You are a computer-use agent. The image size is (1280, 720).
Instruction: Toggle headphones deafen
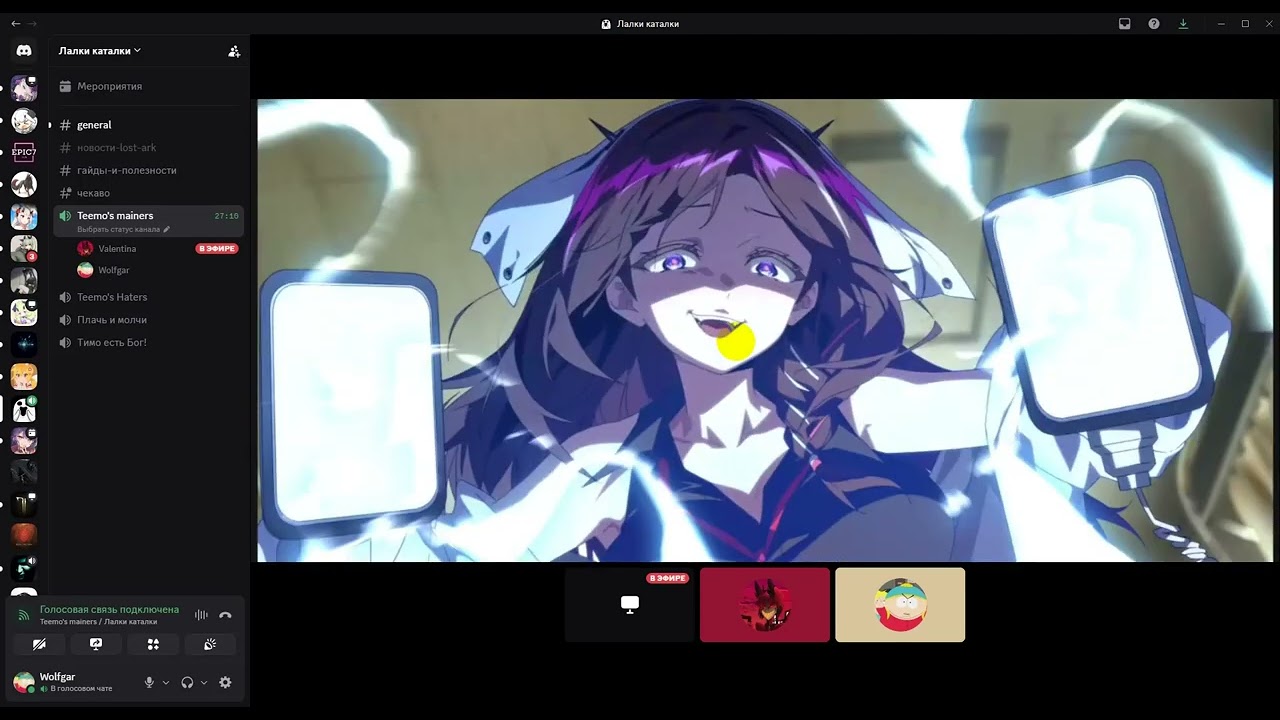click(187, 682)
